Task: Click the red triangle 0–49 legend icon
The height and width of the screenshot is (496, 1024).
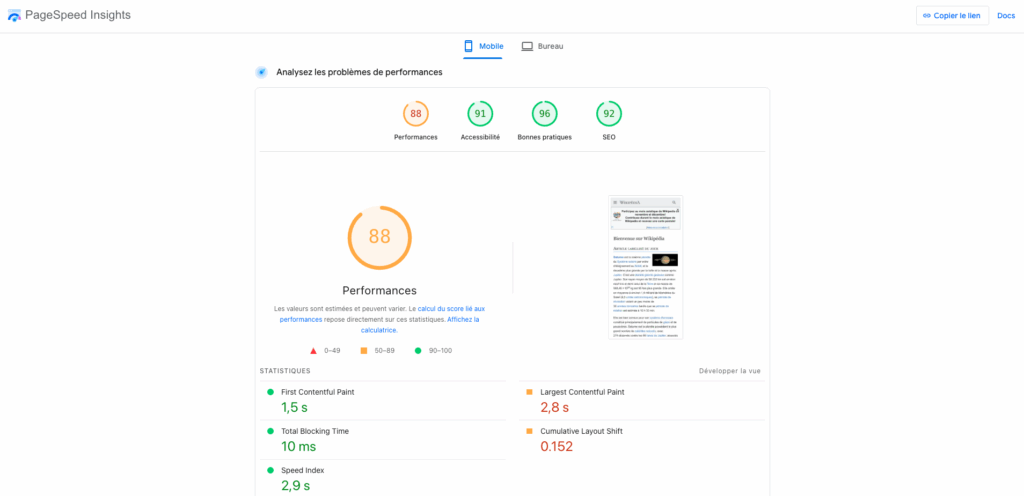Action: pyautogui.click(x=313, y=351)
